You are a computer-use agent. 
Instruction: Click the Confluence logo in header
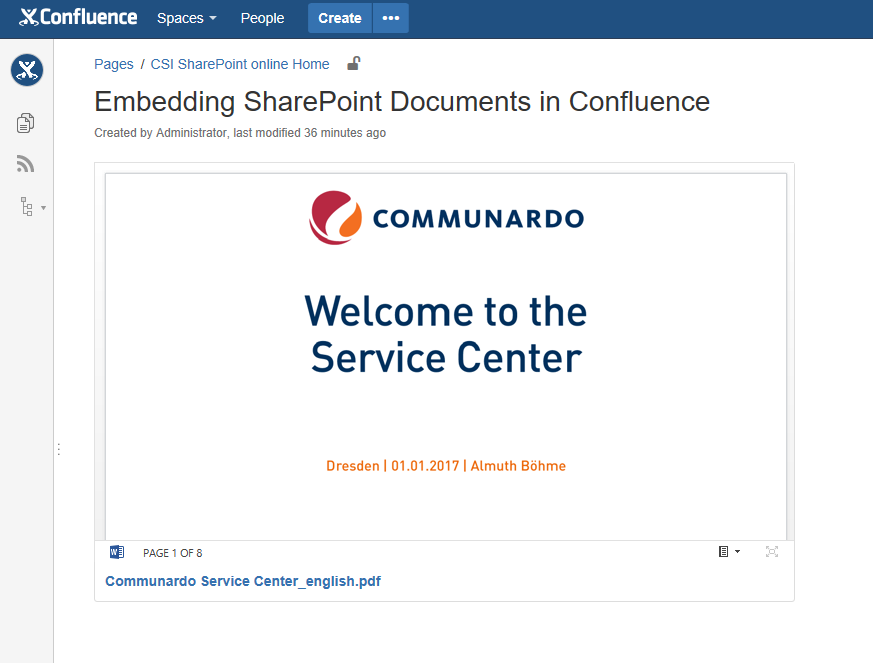[x=78, y=18]
